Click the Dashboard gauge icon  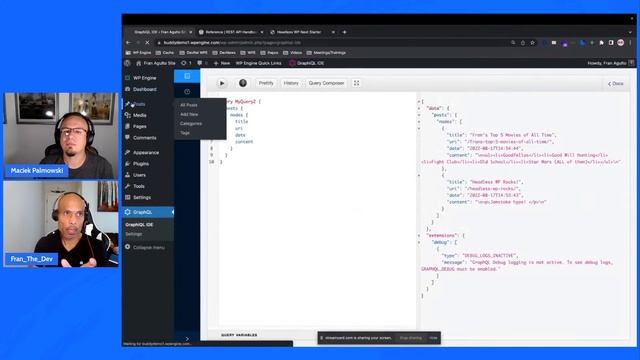coord(128,89)
